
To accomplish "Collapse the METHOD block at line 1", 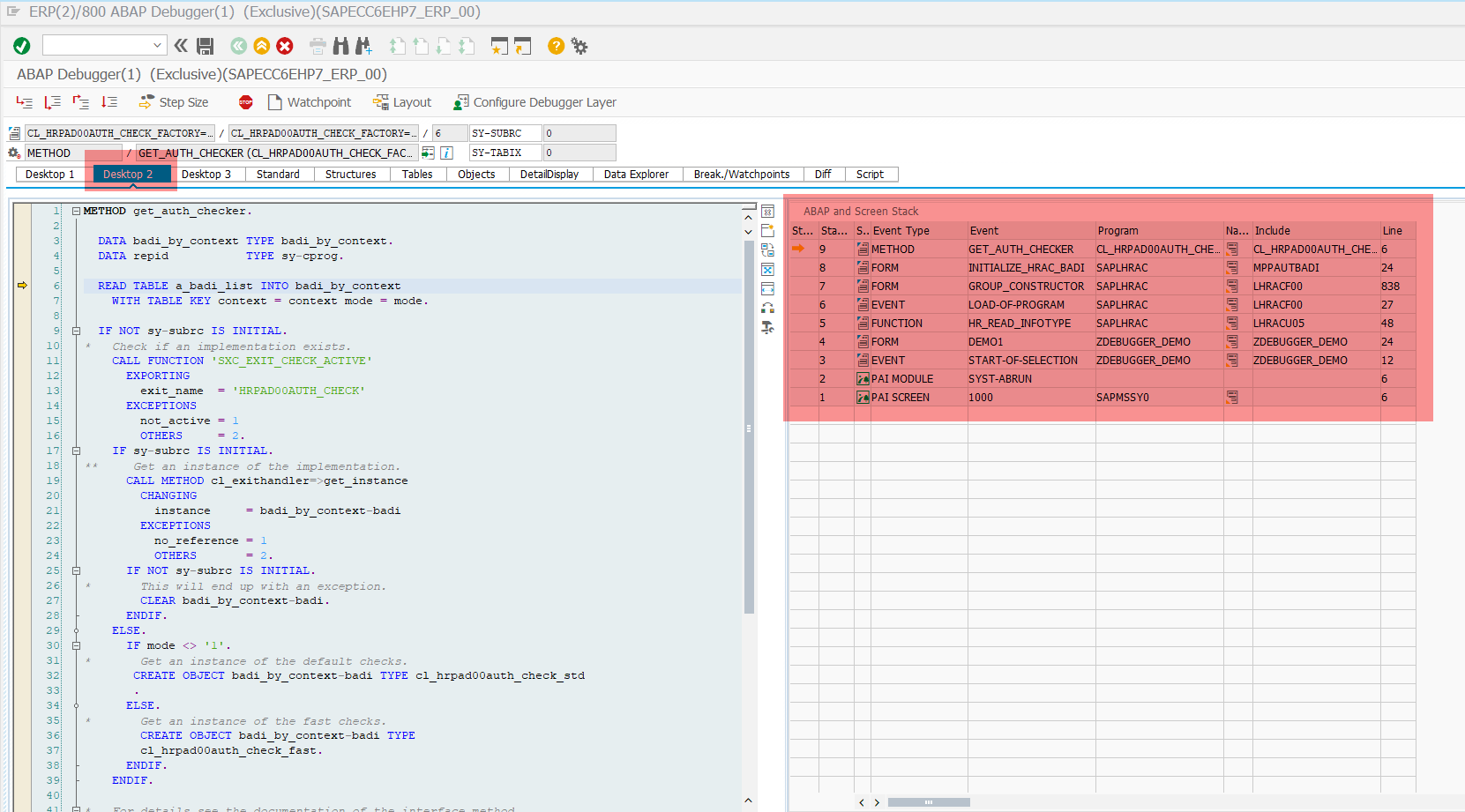I will point(75,211).
